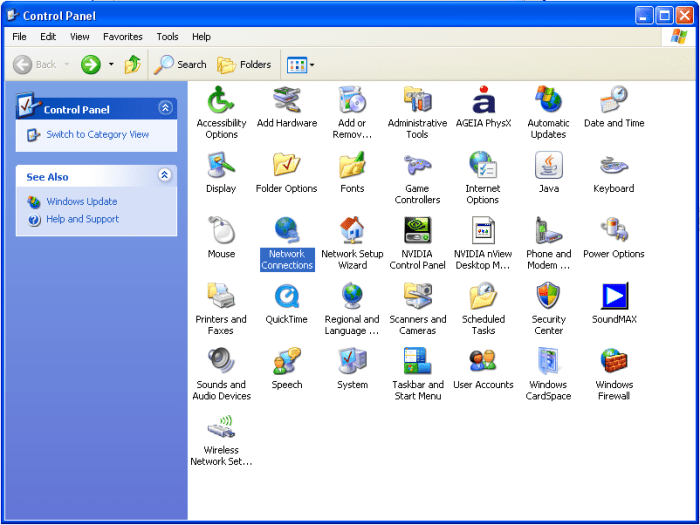Open the File menu
This screenshot has height=525, width=700.
[19, 37]
